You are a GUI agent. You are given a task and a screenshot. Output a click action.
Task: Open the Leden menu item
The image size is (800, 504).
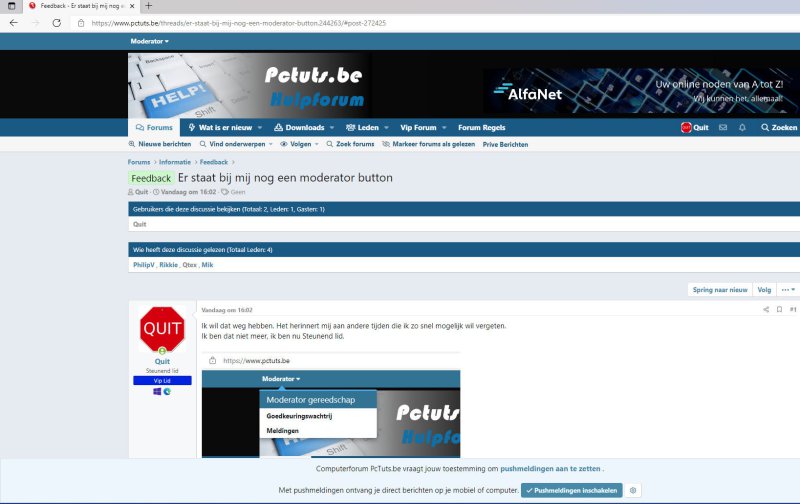(x=362, y=128)
